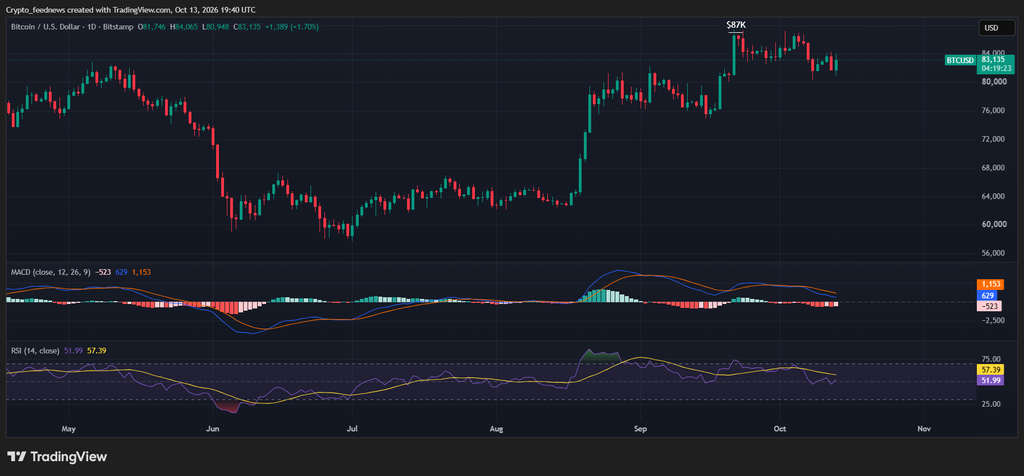Click the Jun label on the time axis
Screen dimensions: 1024x476
click(x=212, y=429)
